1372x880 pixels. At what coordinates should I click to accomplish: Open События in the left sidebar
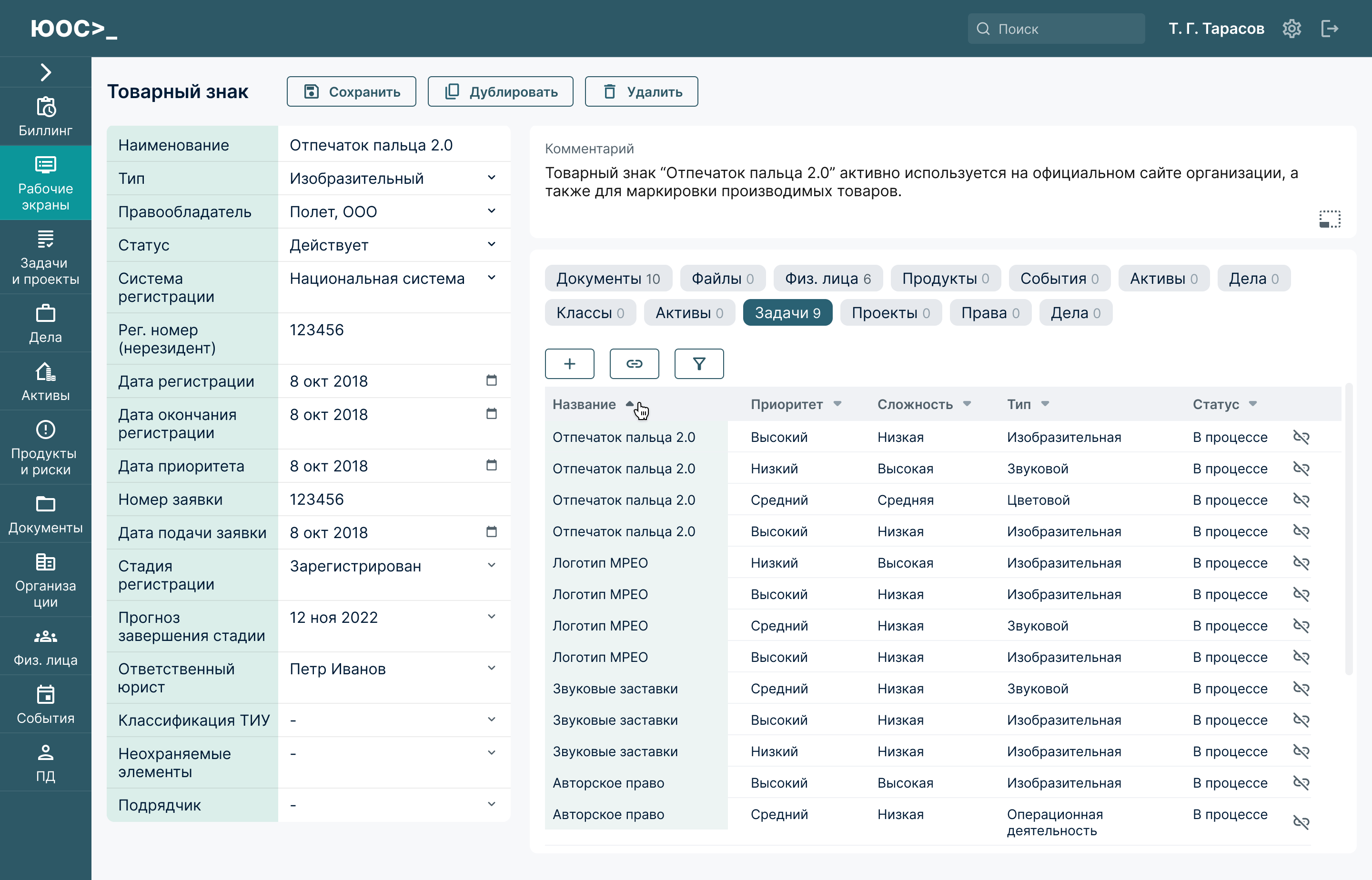tap(45, 705)
